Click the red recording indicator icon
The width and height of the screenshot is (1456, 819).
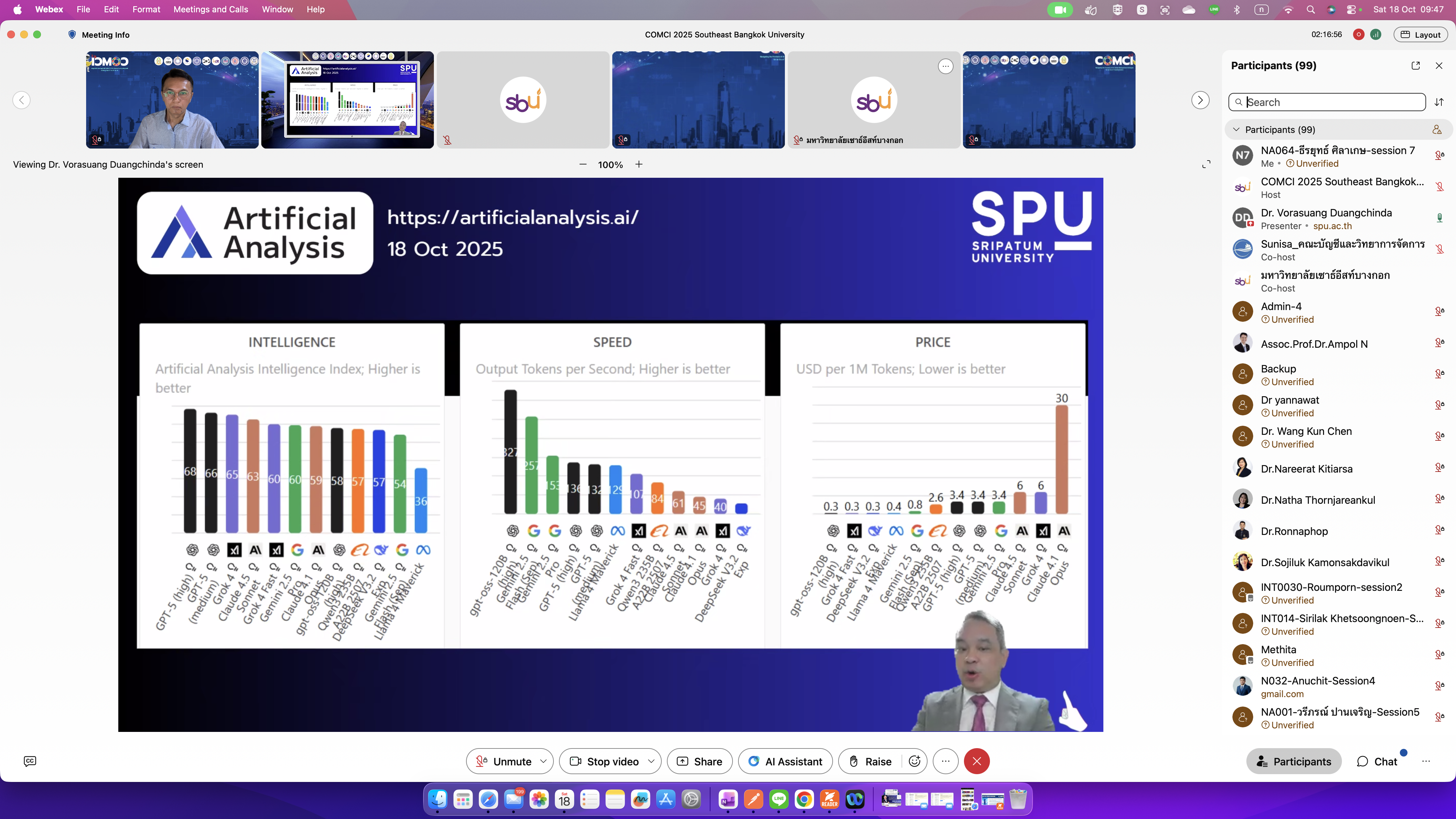[x=1358, y=34]
